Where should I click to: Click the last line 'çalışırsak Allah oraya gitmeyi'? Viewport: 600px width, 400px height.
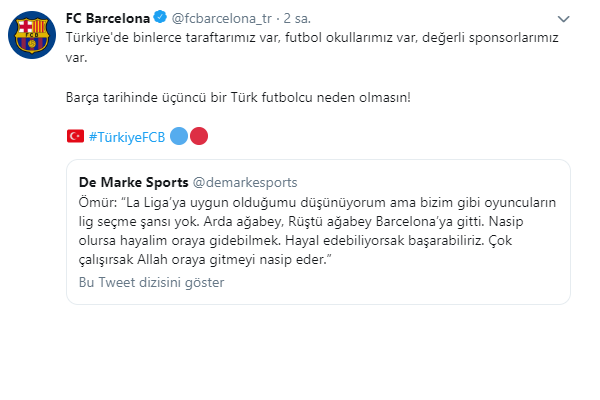[x=205, y=260]
